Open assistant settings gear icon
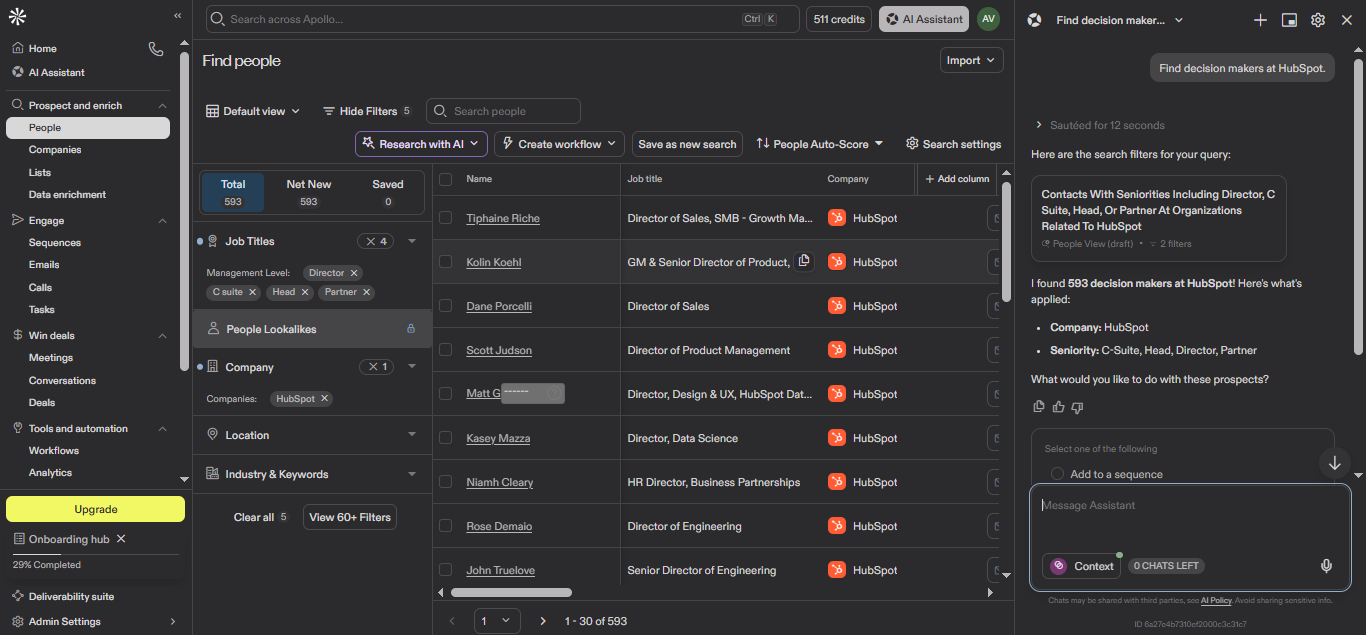This screenshot has height=635, width=1366. point(1318,20)
